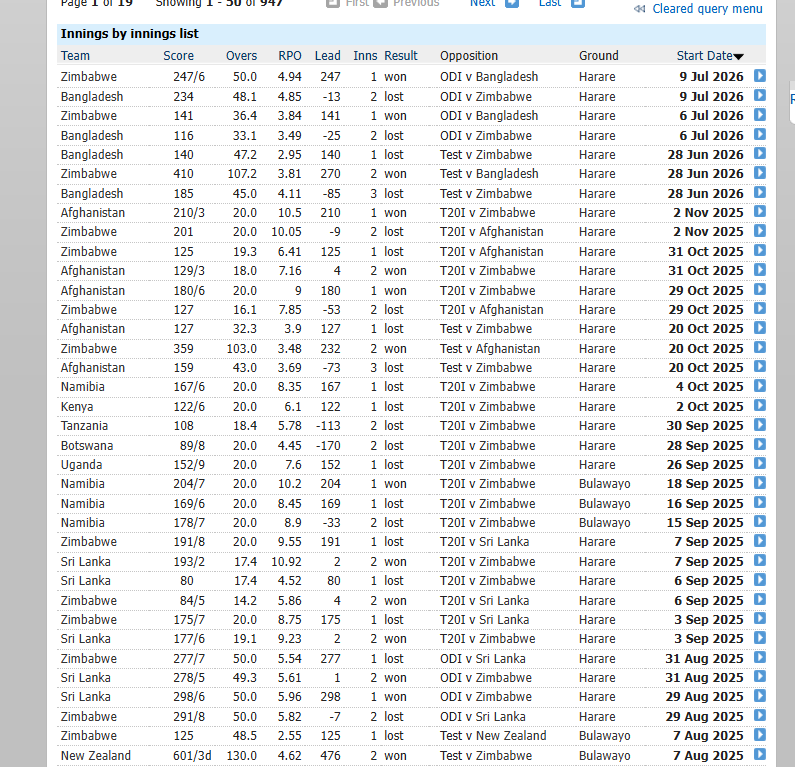Toggle Start Date descending sort arrow

pyautogui.click(x=739, y=57)
